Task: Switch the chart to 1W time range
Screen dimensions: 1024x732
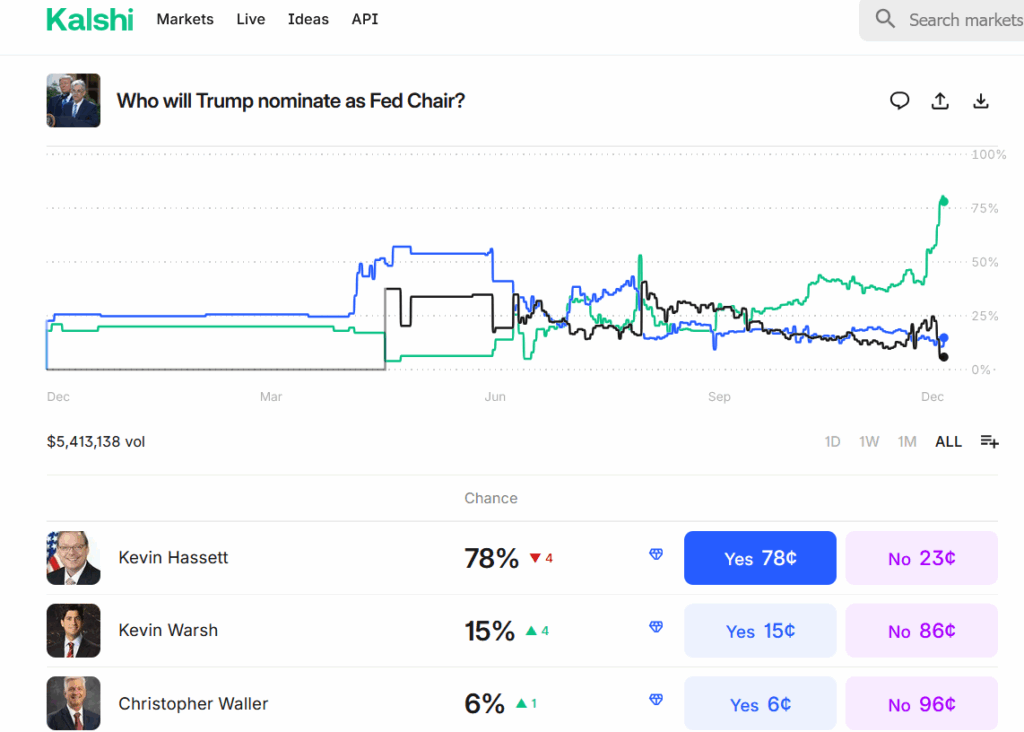Action: point(869,441)
